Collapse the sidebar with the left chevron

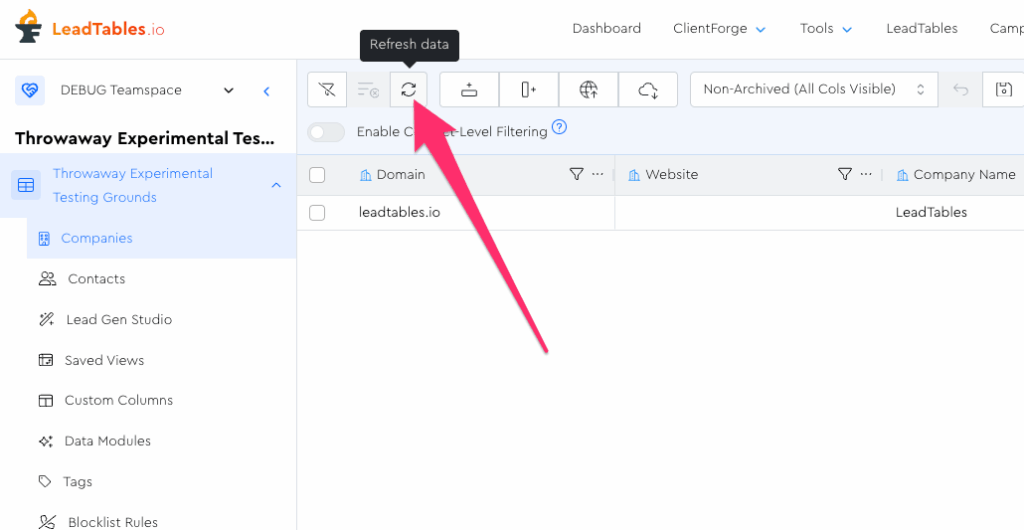(266, 91)
